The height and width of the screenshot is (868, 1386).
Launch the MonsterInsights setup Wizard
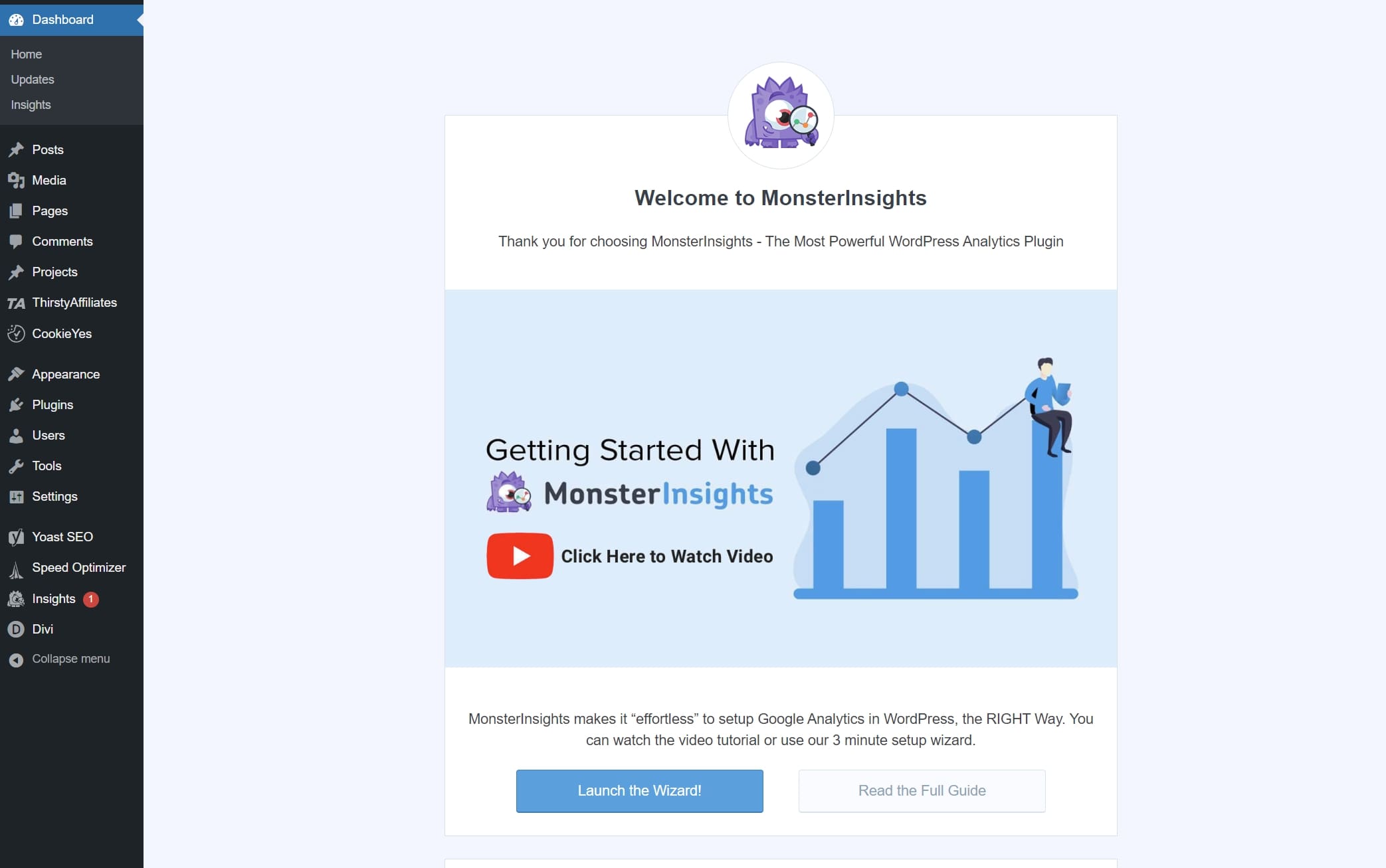(639, 791)
